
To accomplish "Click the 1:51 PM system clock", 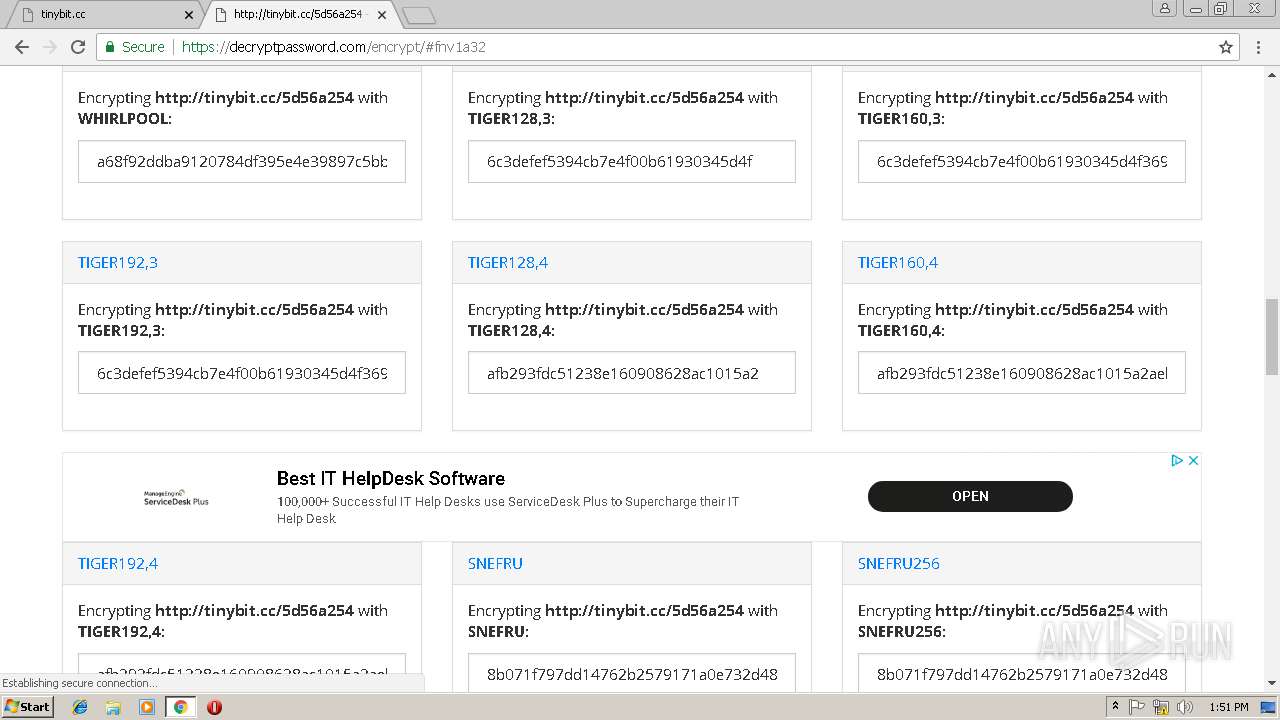I will pos(1228,707).
